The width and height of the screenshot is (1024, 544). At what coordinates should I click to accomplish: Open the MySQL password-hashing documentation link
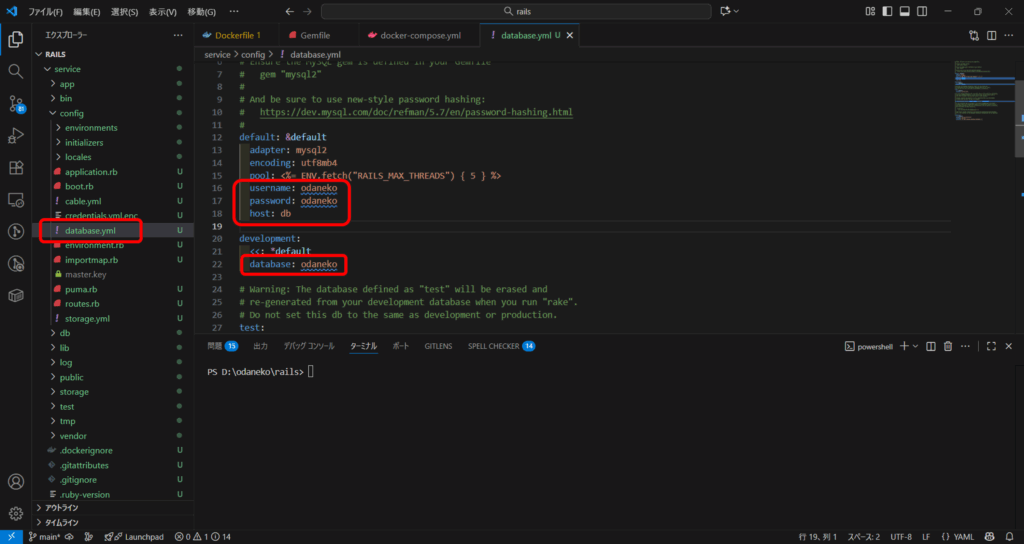pos(415,112)
